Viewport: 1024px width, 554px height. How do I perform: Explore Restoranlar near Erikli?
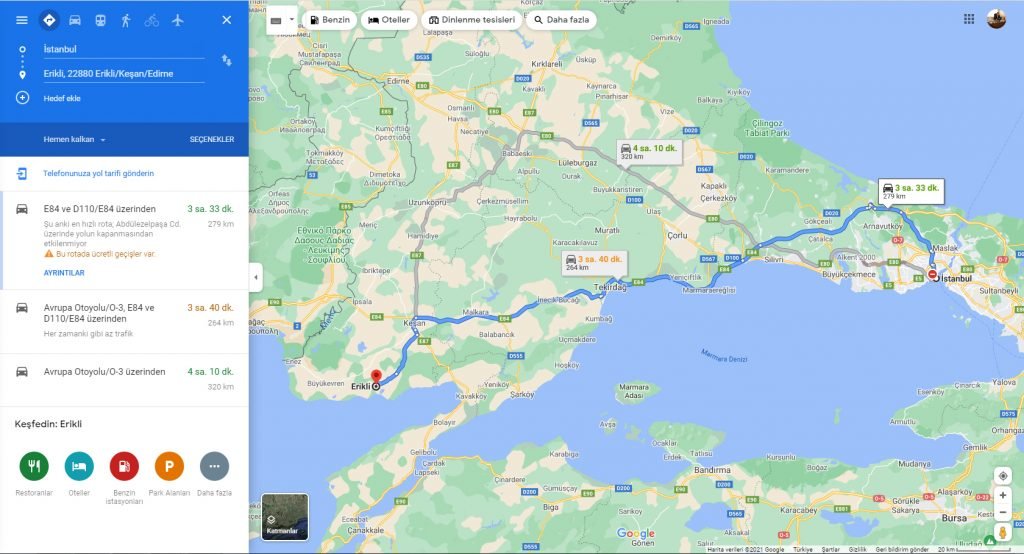pos(33,466)
